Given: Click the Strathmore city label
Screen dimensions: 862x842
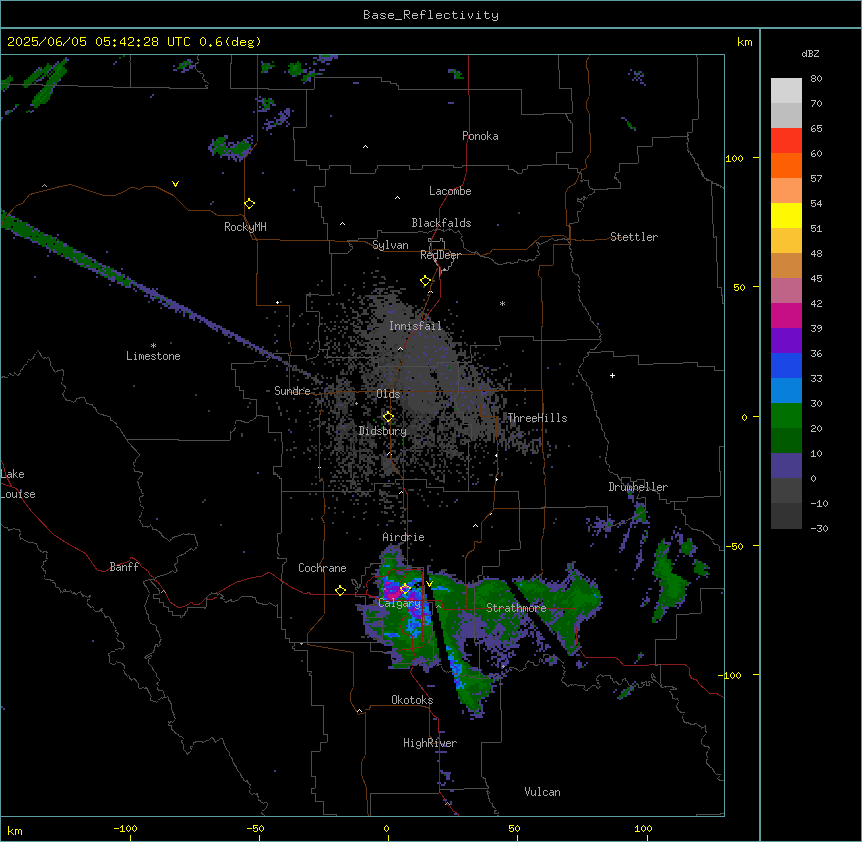Looking at the screenshot, I should [516, 608].
